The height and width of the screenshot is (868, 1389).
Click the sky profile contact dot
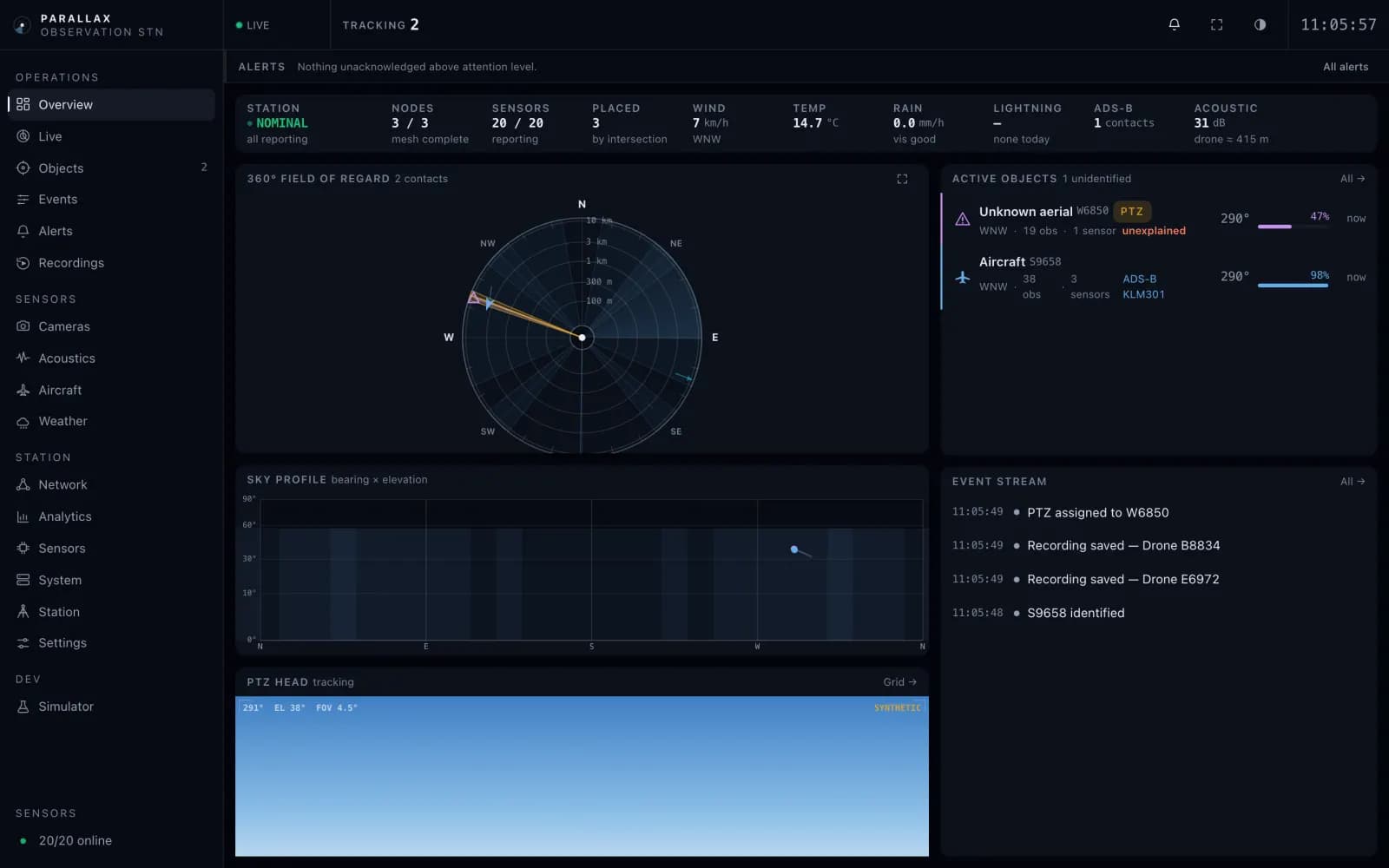[x=793, y=549]
